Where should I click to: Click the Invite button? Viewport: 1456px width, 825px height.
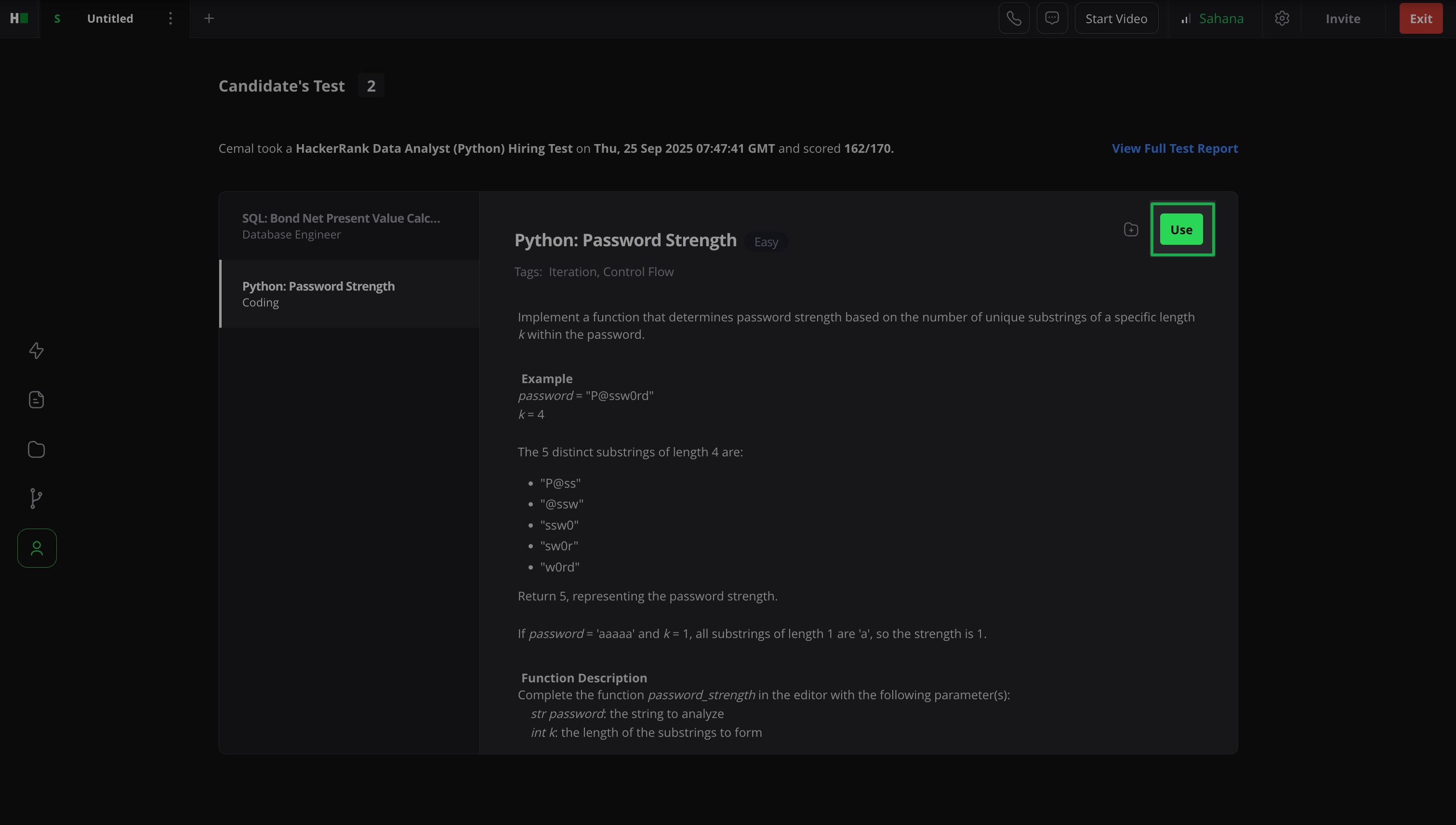[x=1343, y=19]
